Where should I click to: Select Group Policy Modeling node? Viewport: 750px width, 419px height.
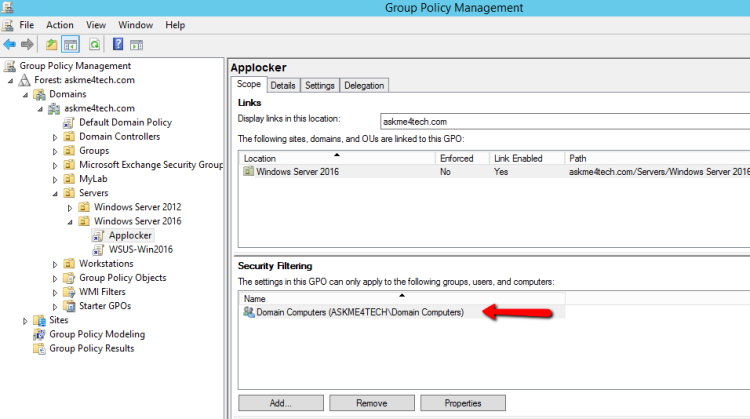(97, 334)
